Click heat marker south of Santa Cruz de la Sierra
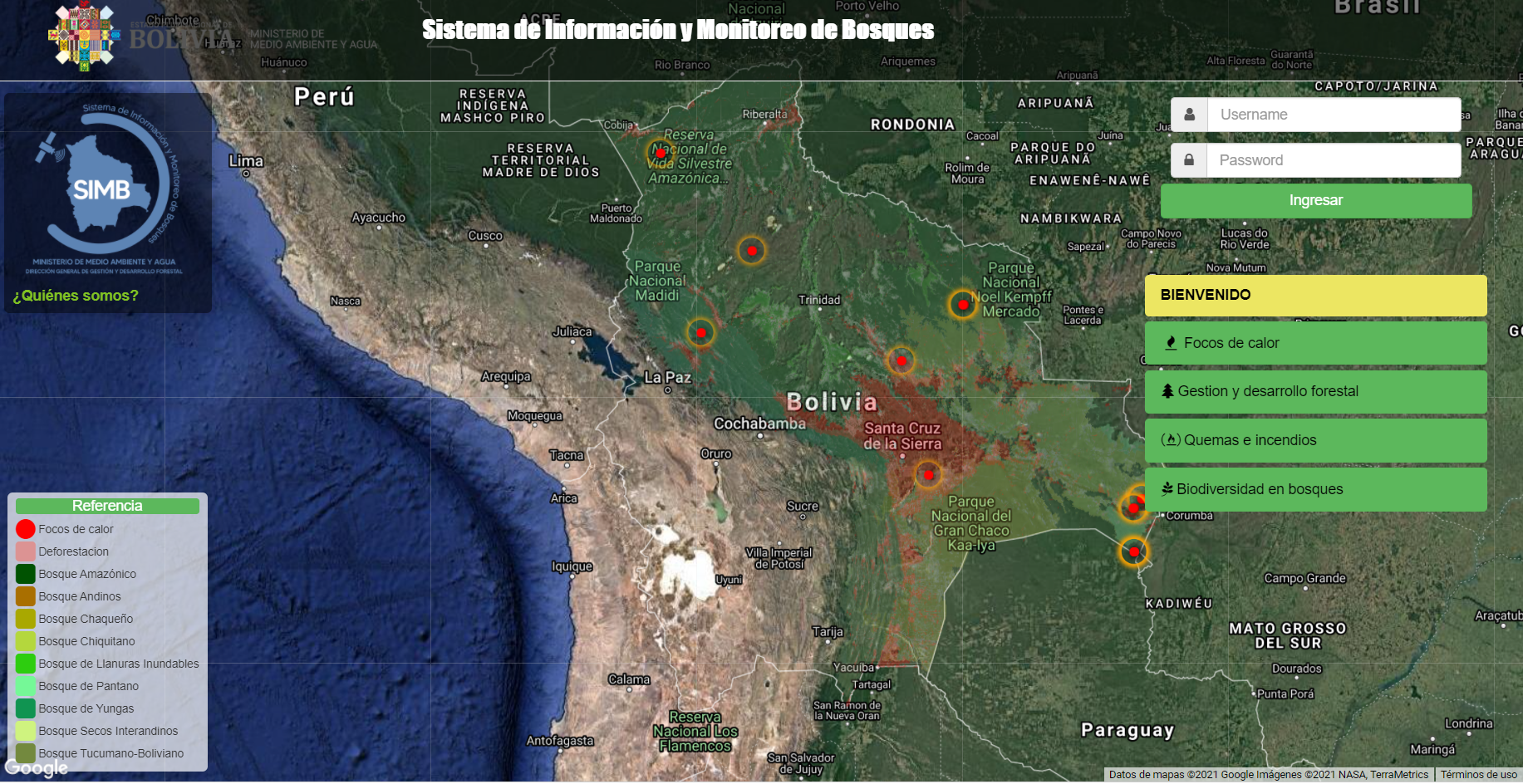 928,475
